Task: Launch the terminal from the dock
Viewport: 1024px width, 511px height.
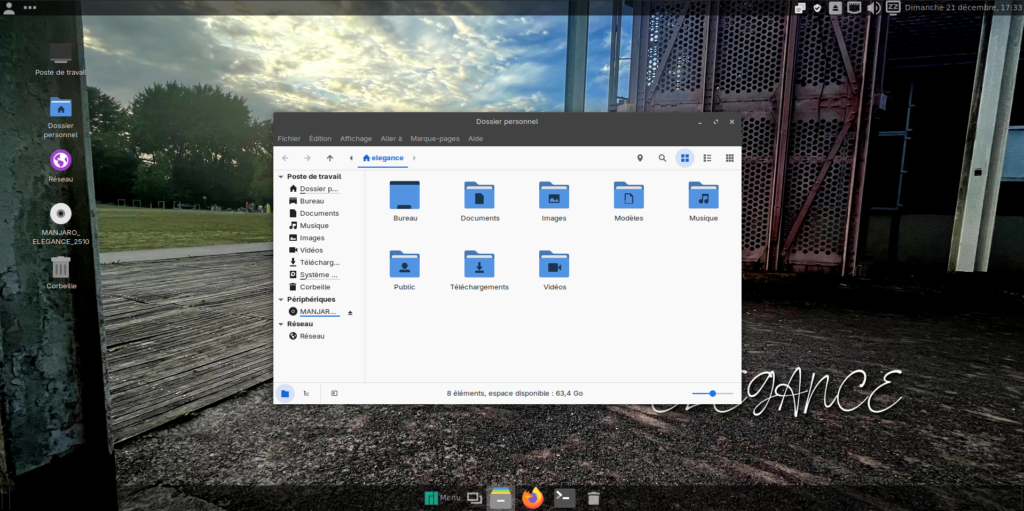Action: (x=564, y=498)
